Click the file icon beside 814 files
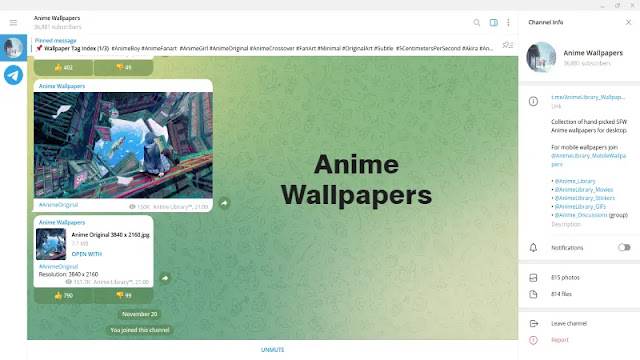Viewport: 640px width, 360px height. 533,294
